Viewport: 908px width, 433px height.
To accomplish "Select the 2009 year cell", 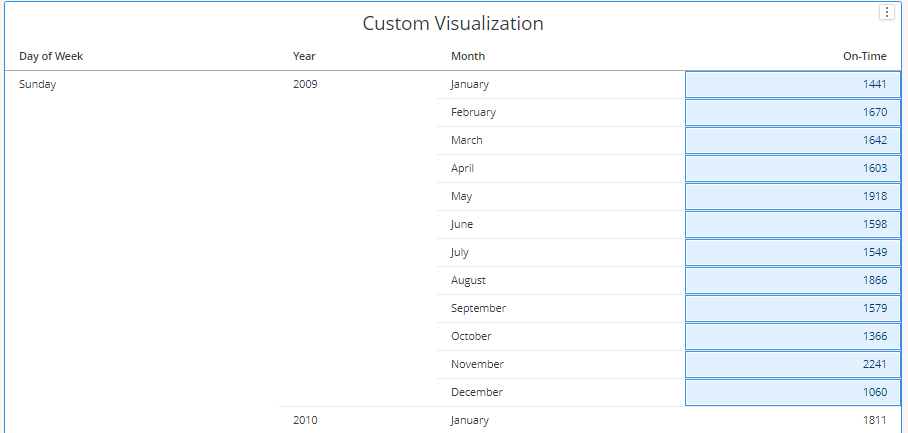I will click(x=305, y=84).
